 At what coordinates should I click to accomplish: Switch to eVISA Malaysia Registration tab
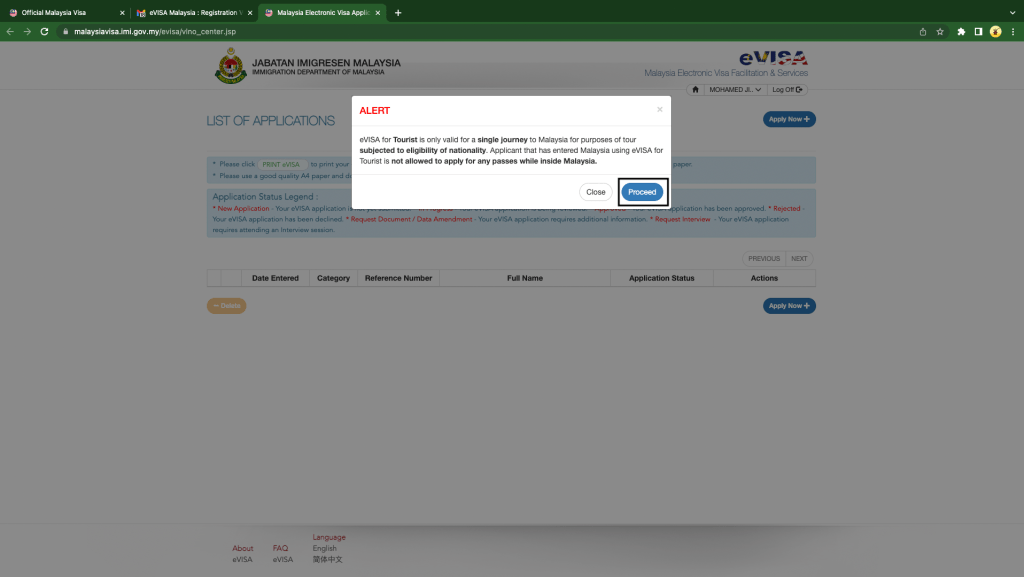pyautogui.click(x=194, y=12)
